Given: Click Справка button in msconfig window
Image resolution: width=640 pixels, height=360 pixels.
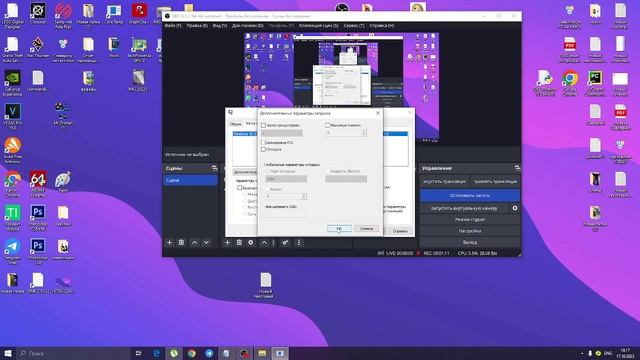Looking at the screenshot, I should pos(400,231).
